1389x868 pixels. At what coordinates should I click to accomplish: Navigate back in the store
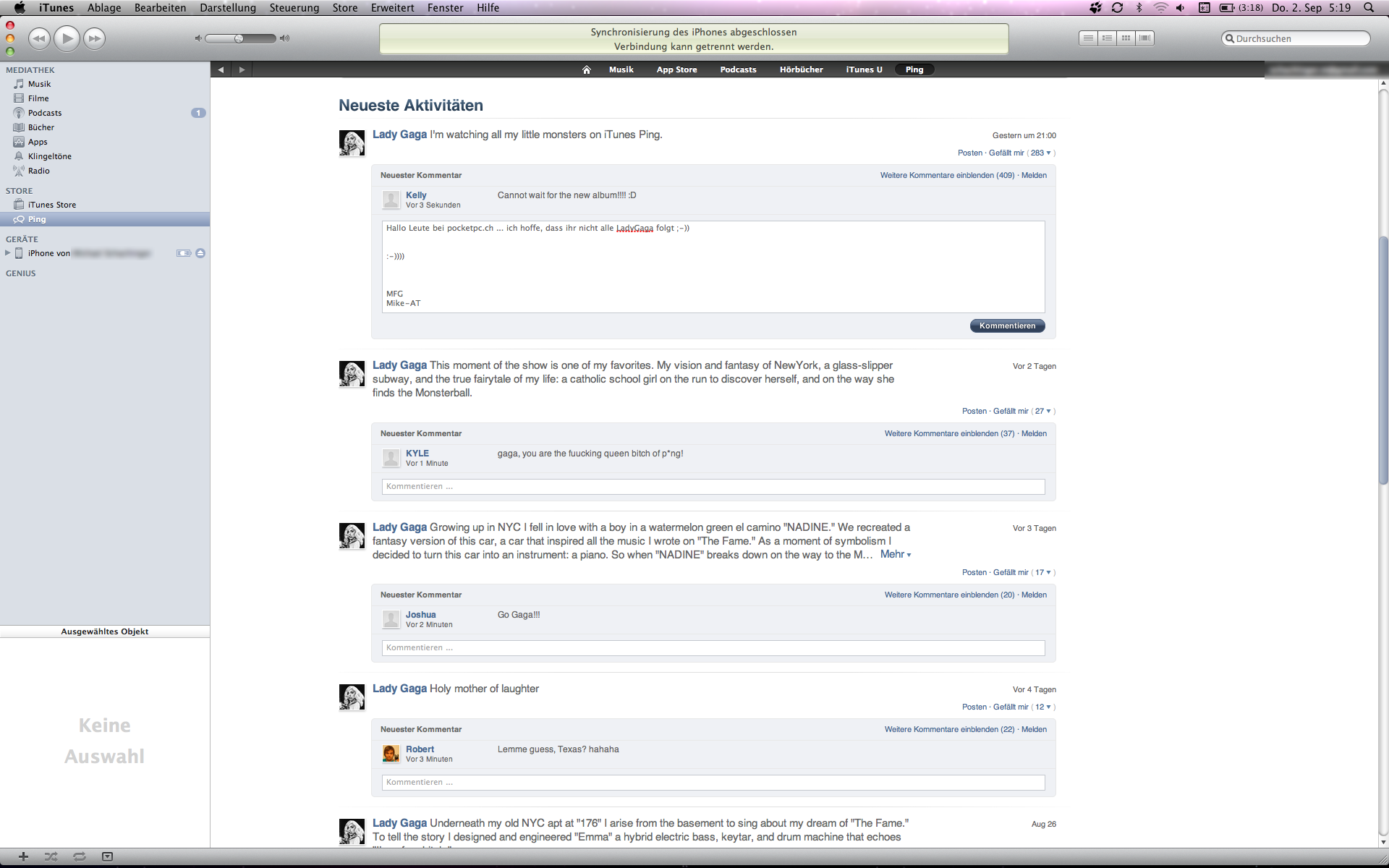point(221,69)
